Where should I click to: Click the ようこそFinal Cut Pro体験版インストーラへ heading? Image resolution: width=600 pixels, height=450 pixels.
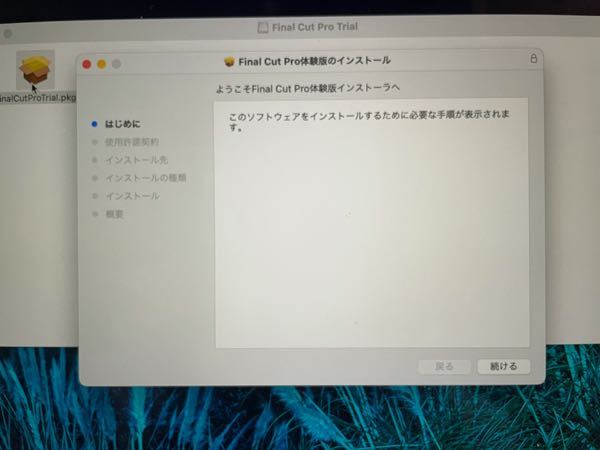coord(308,88)
